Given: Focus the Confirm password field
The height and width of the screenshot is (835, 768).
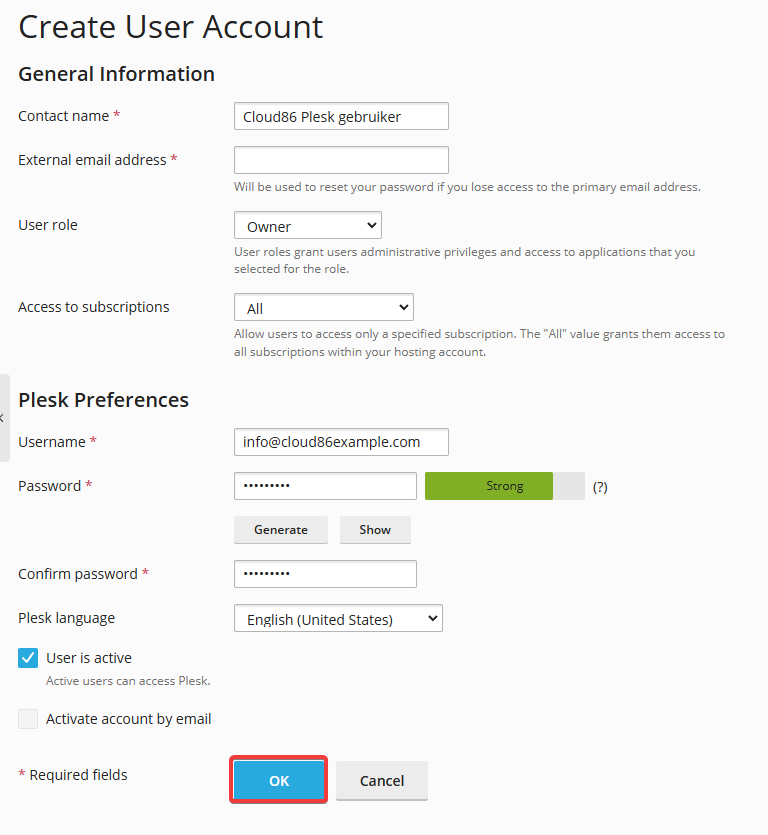Looking at the screenshot, I should point(325,574).
